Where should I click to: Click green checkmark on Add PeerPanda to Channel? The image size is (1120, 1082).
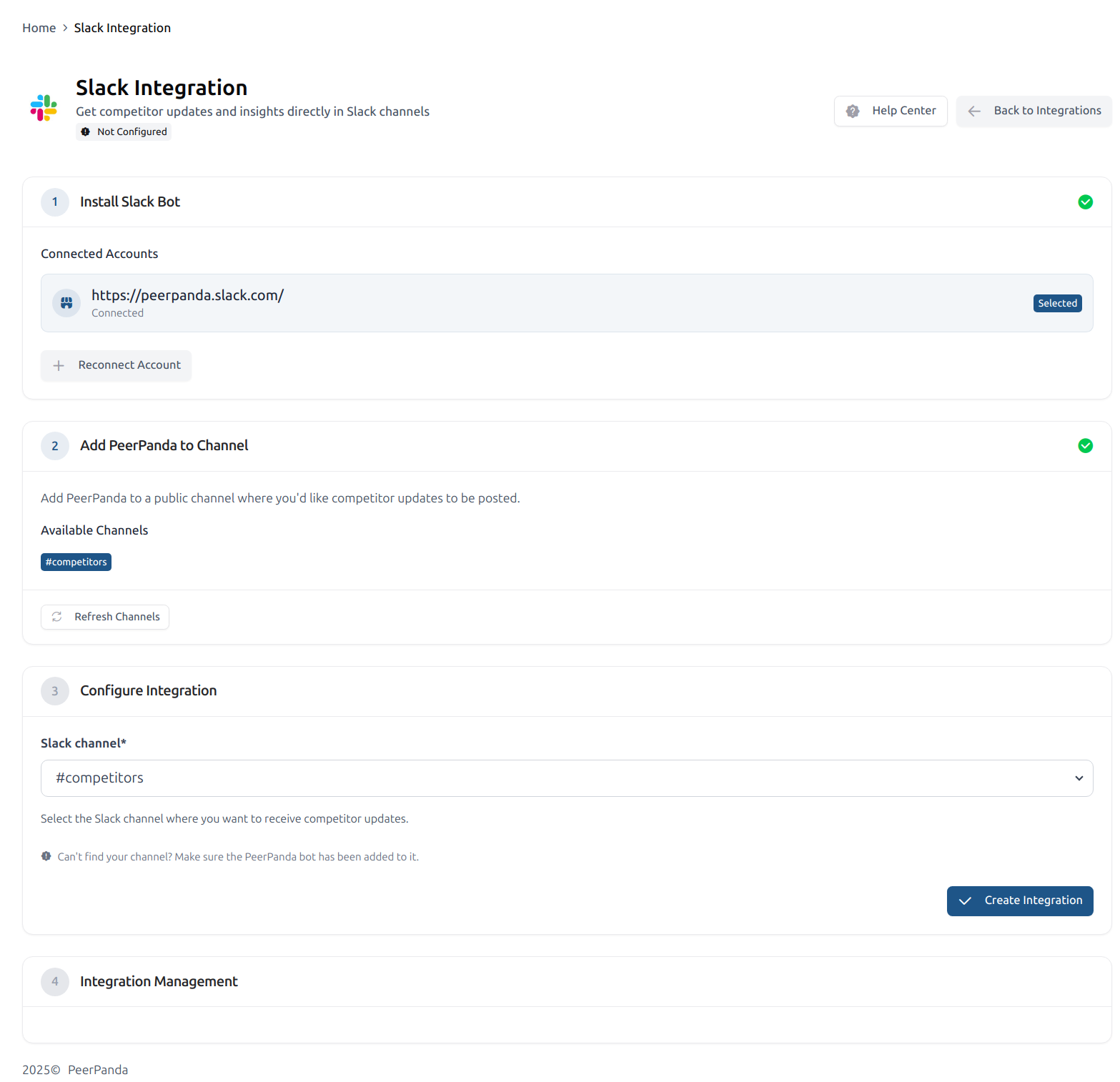[x=1084, y=446]
